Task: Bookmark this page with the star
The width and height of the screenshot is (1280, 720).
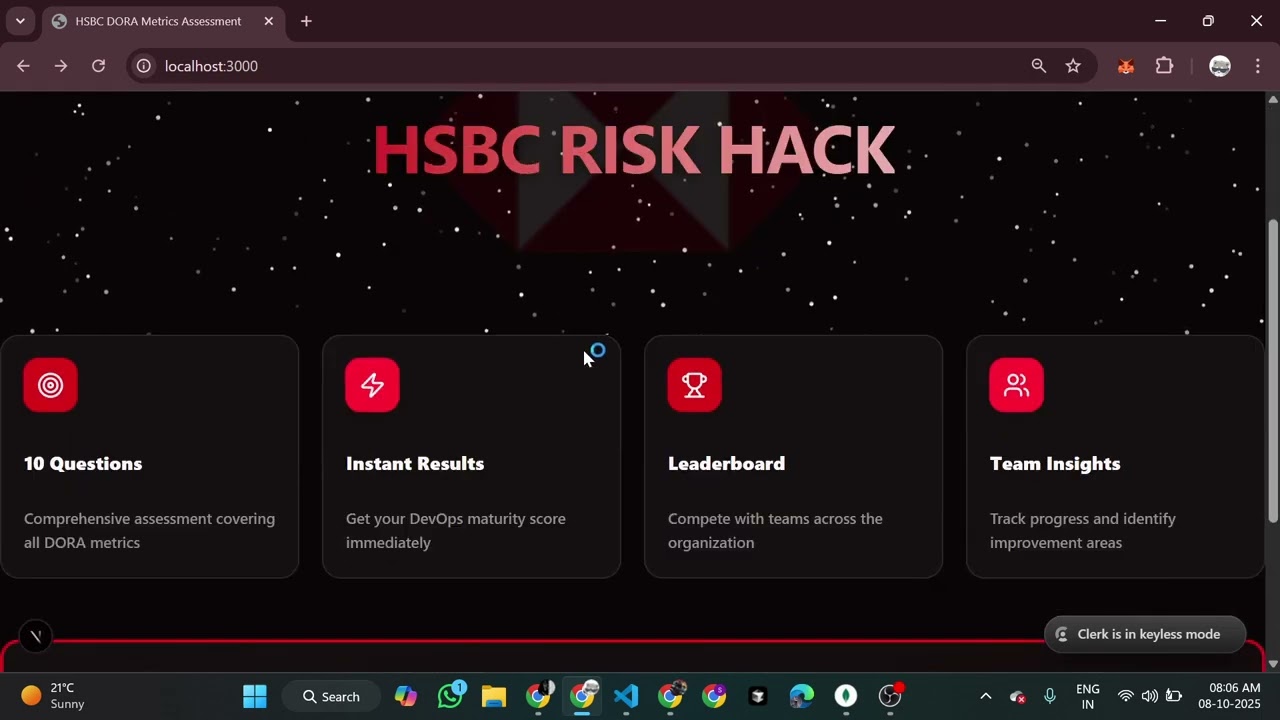Action: (1073, 66)
